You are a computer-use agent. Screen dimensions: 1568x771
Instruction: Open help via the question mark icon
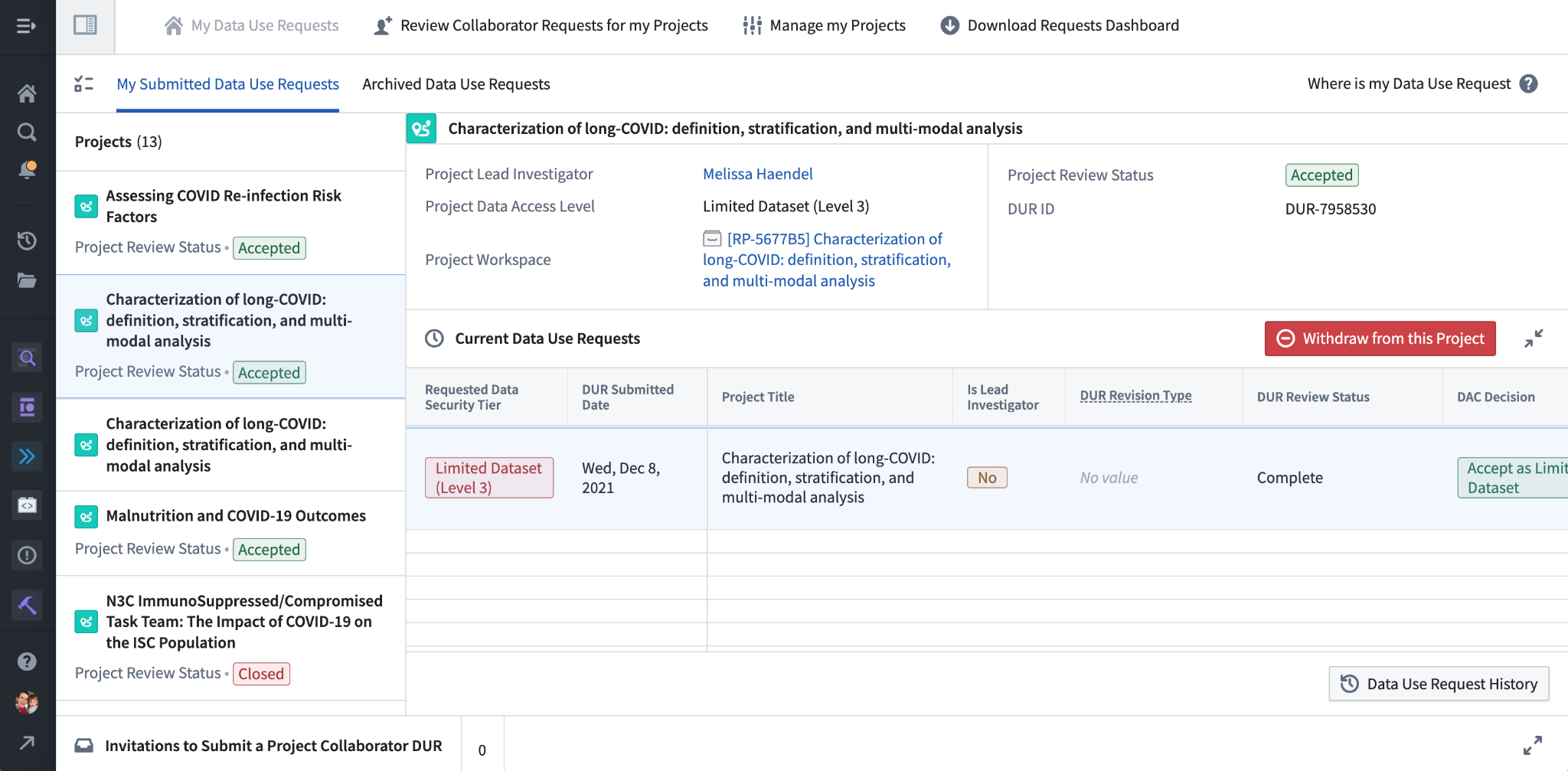pos(28,661)
